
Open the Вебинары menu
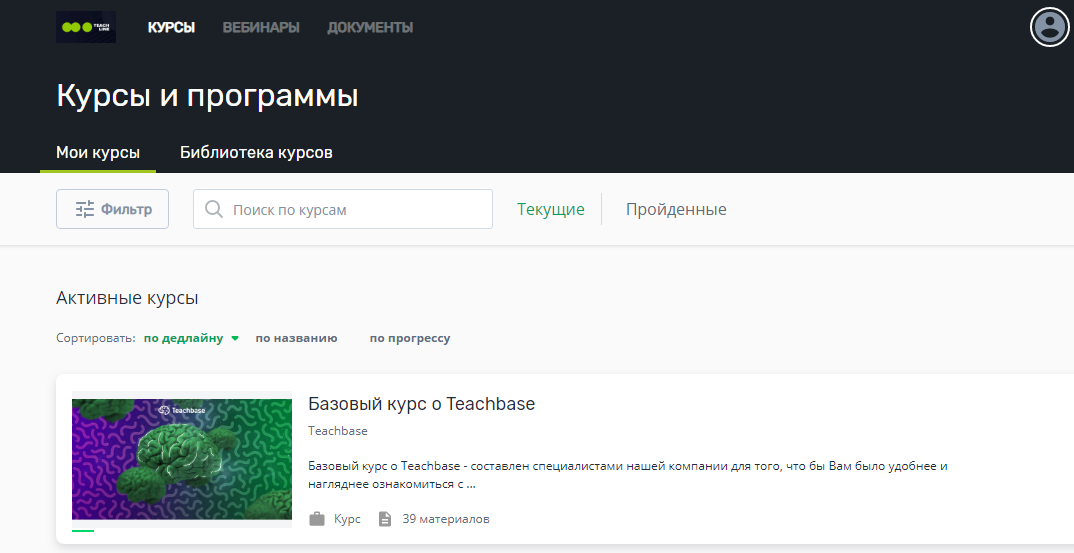pos(261,27)
